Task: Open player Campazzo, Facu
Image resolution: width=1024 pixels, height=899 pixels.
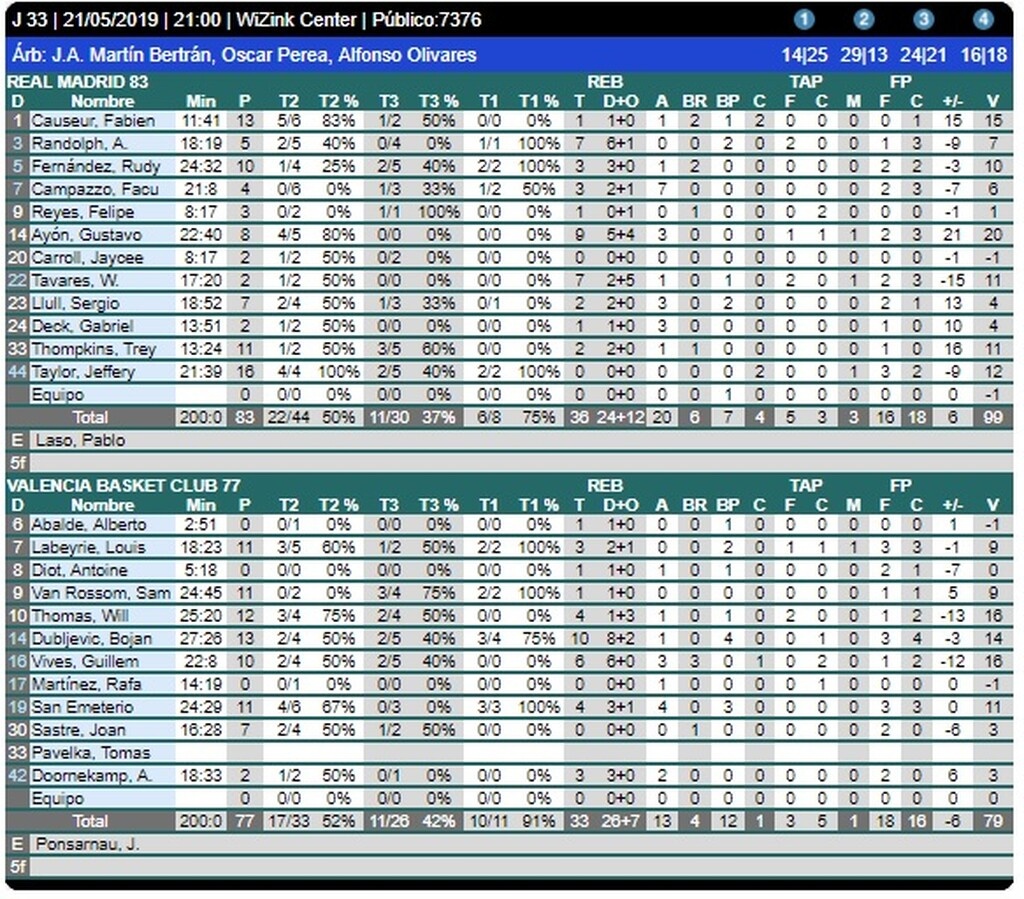Action: pos(95,189)
